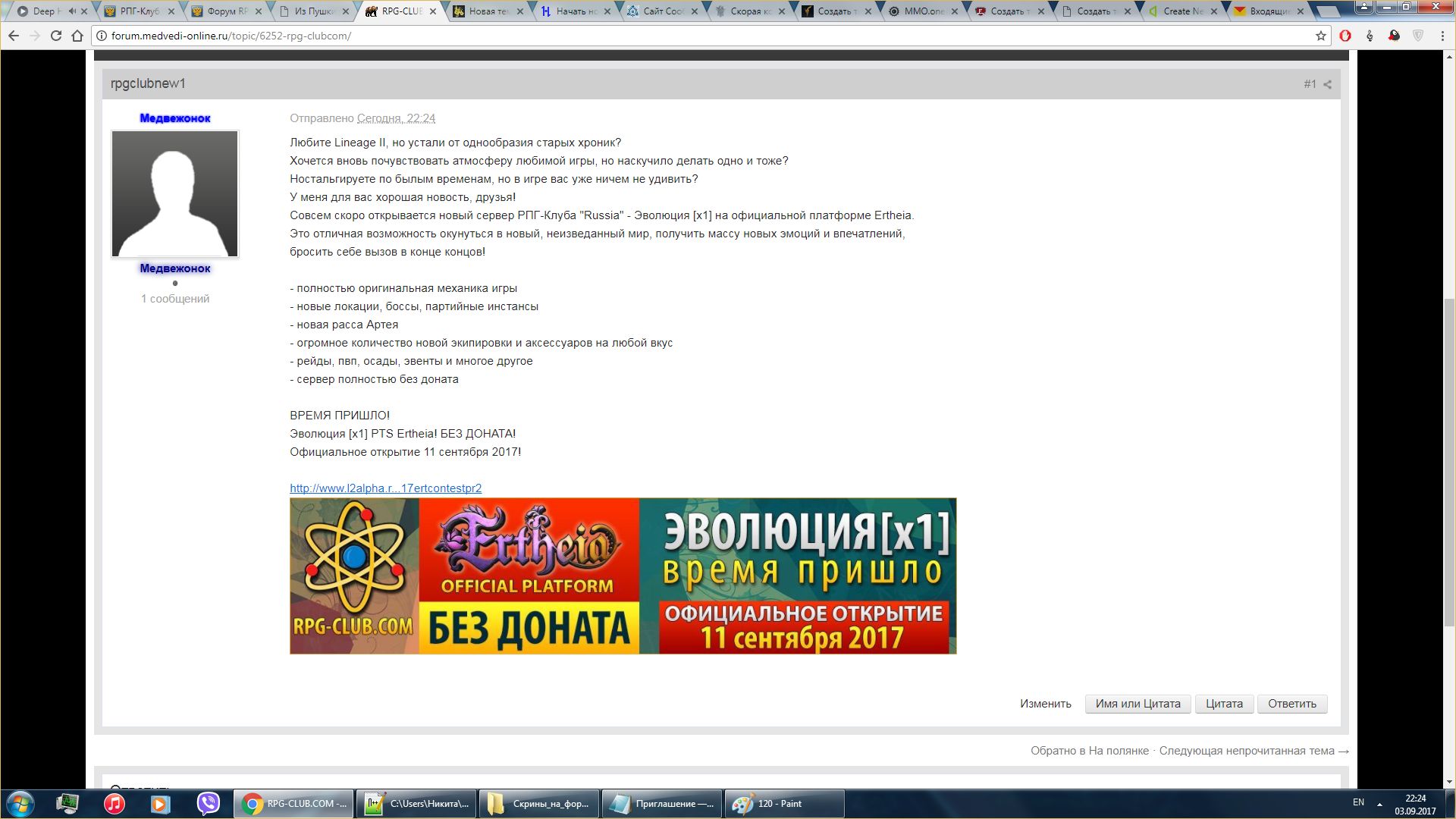Show hidden system tray icons
Image resolution: width=1456 pixels, height=819 pixels.
tap(1379, 804)
